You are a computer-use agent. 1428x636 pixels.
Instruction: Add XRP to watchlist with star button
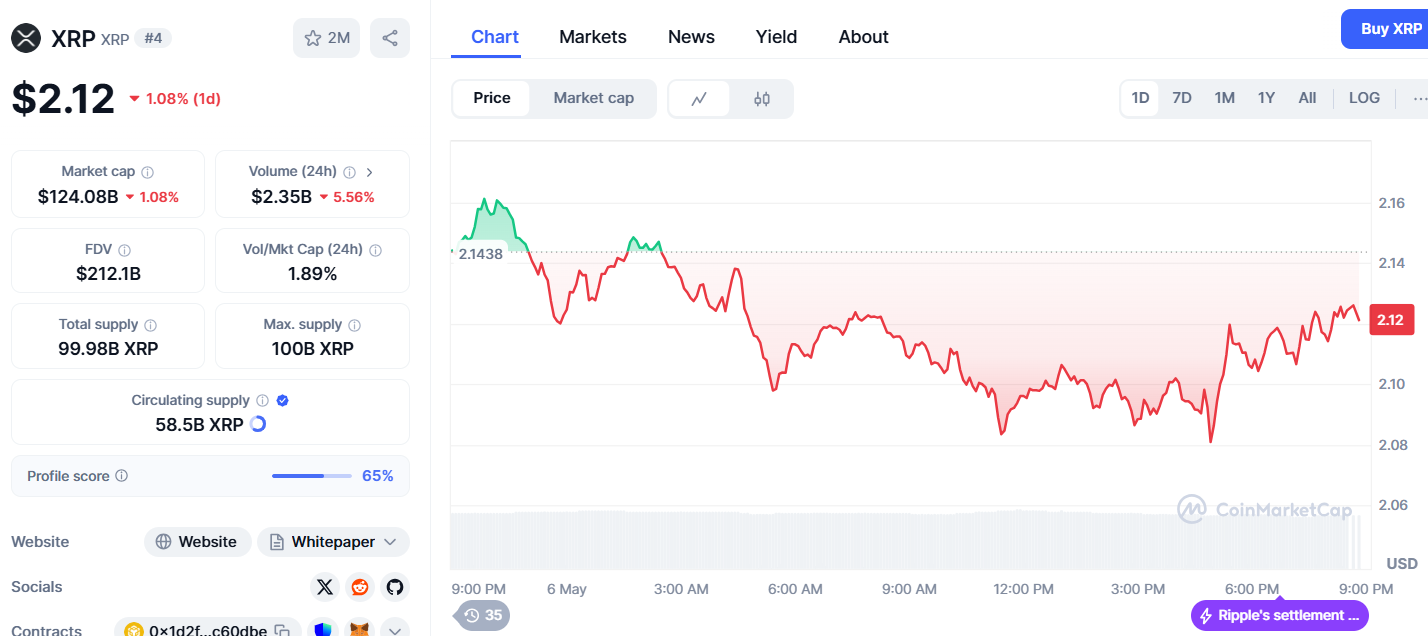tap(326, 38)
